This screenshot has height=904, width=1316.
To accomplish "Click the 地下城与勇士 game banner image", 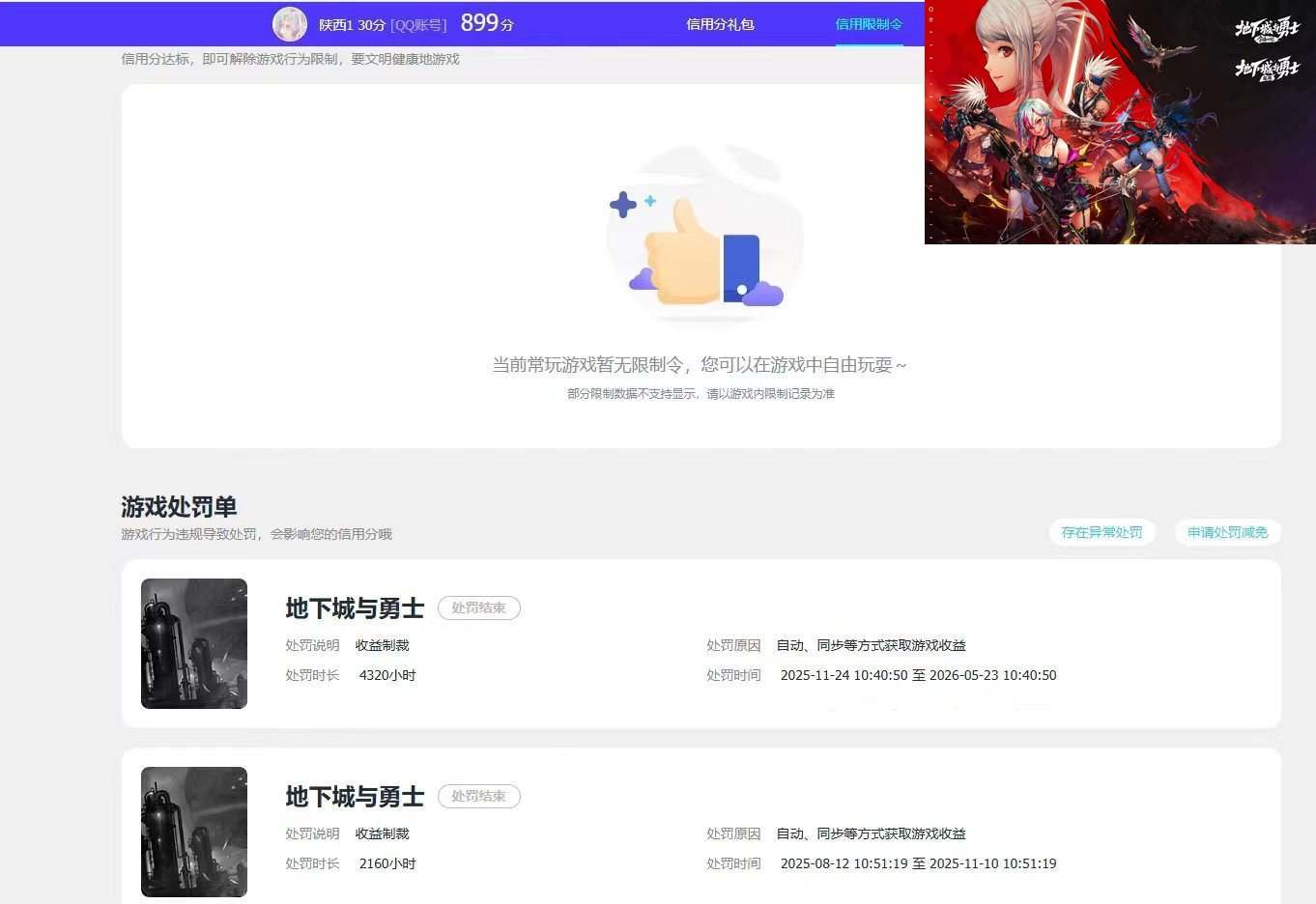I will tap(1120, 122).
